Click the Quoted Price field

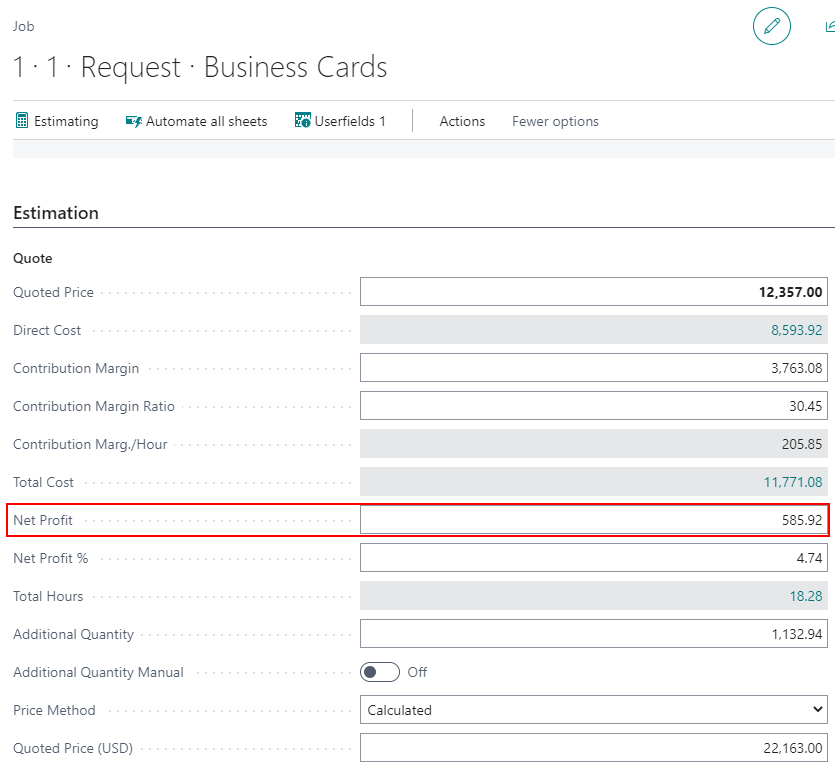[x=594, y=292]
